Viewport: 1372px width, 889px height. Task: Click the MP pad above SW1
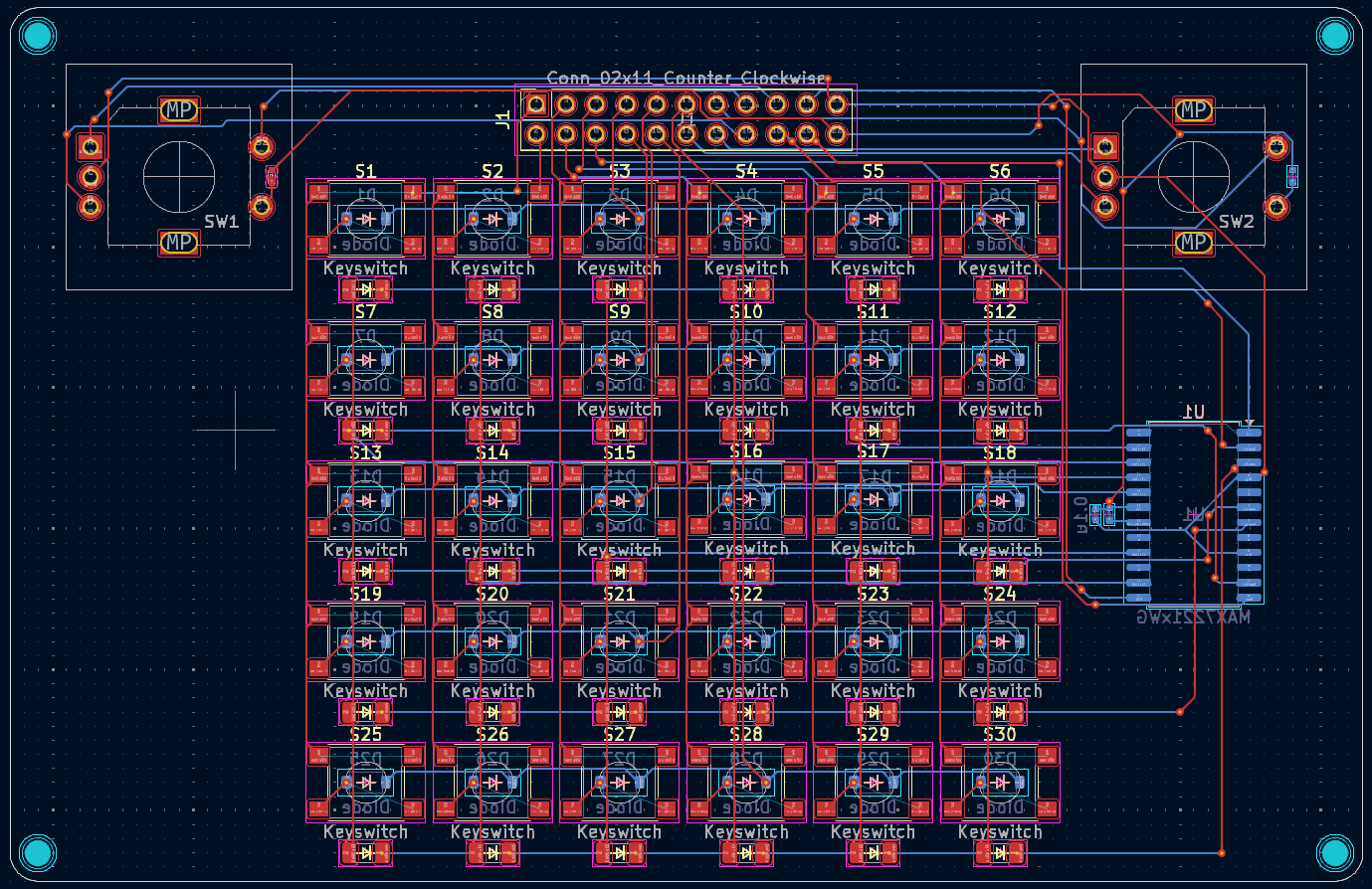coord(177,110)
